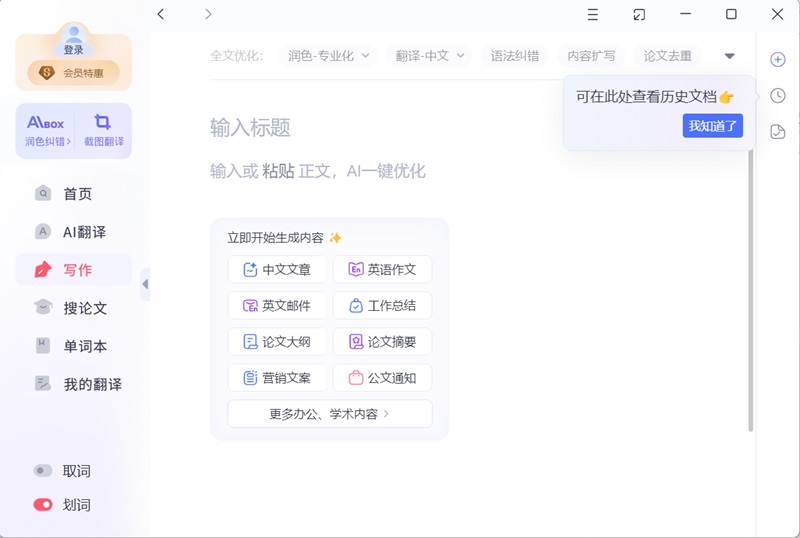Click the 论文去重 button
800x538 pixels.
(x=667, y=56)
